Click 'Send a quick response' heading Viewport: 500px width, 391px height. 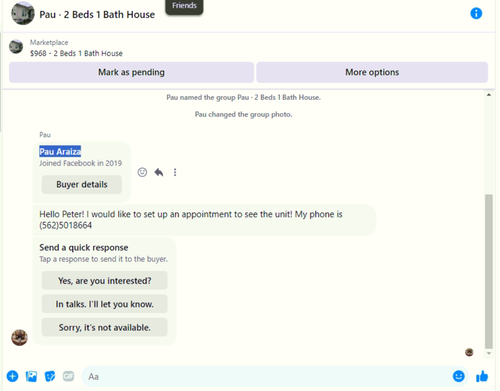84,248
